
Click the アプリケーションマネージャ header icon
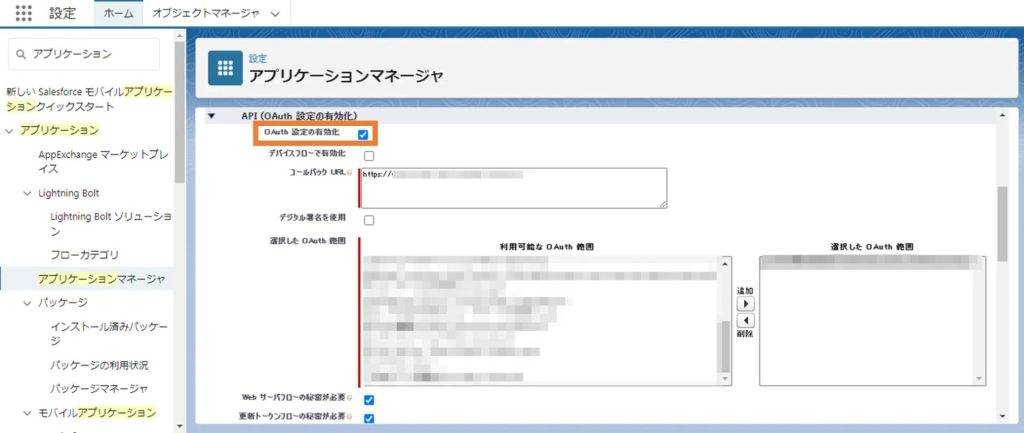tap(225, 68)
